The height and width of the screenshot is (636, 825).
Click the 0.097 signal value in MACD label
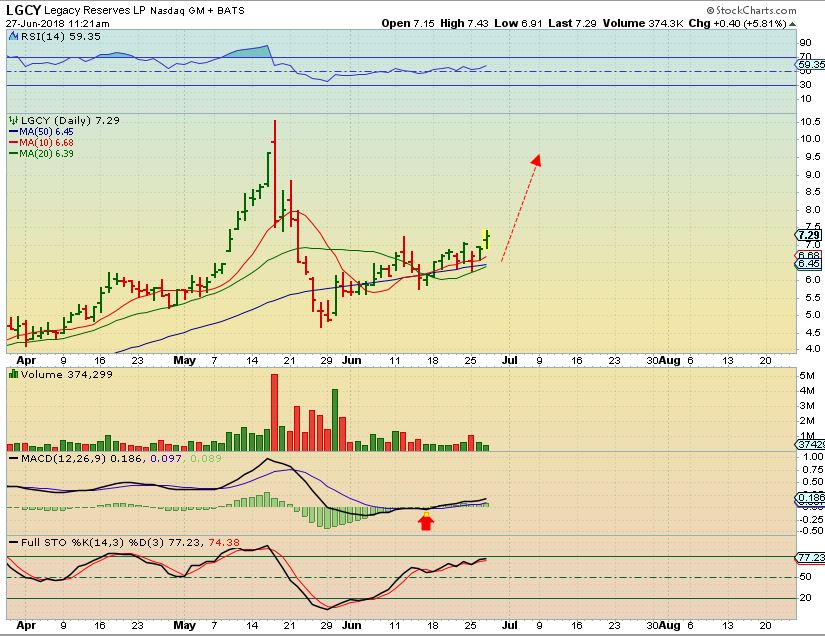166,459
